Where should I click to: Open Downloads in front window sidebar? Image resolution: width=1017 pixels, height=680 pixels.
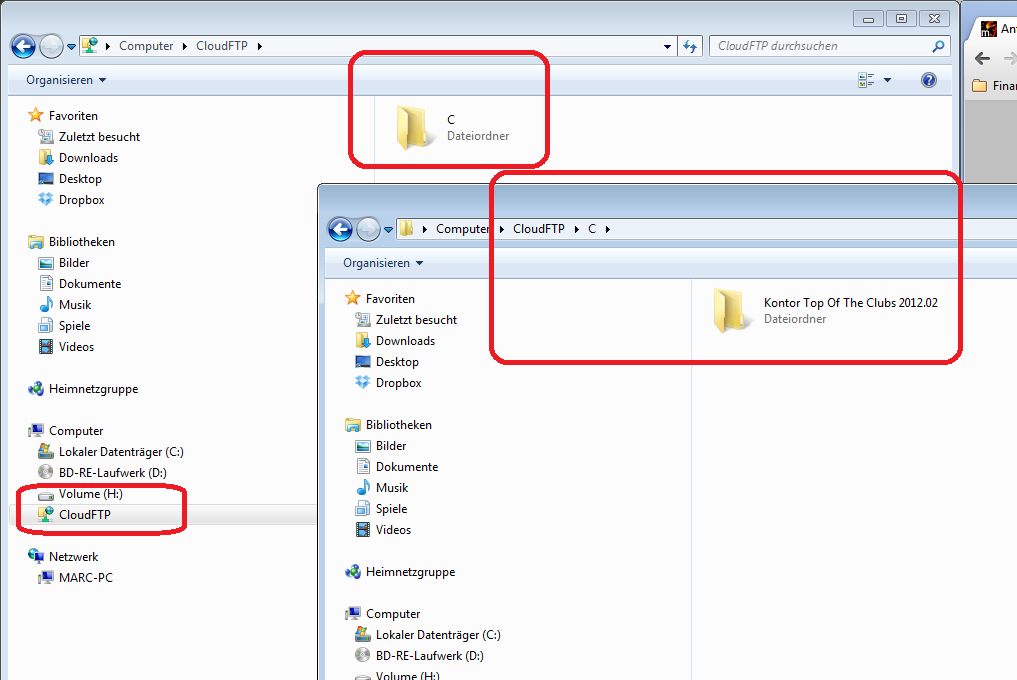click(x=396, y=341)
